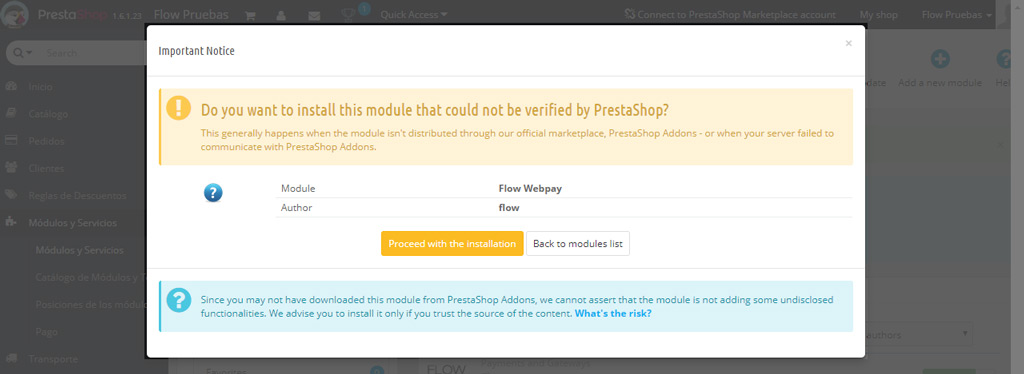Expand the Flow Pruebas user menu
The image size is (1024, 374).
tap(957, 14)
